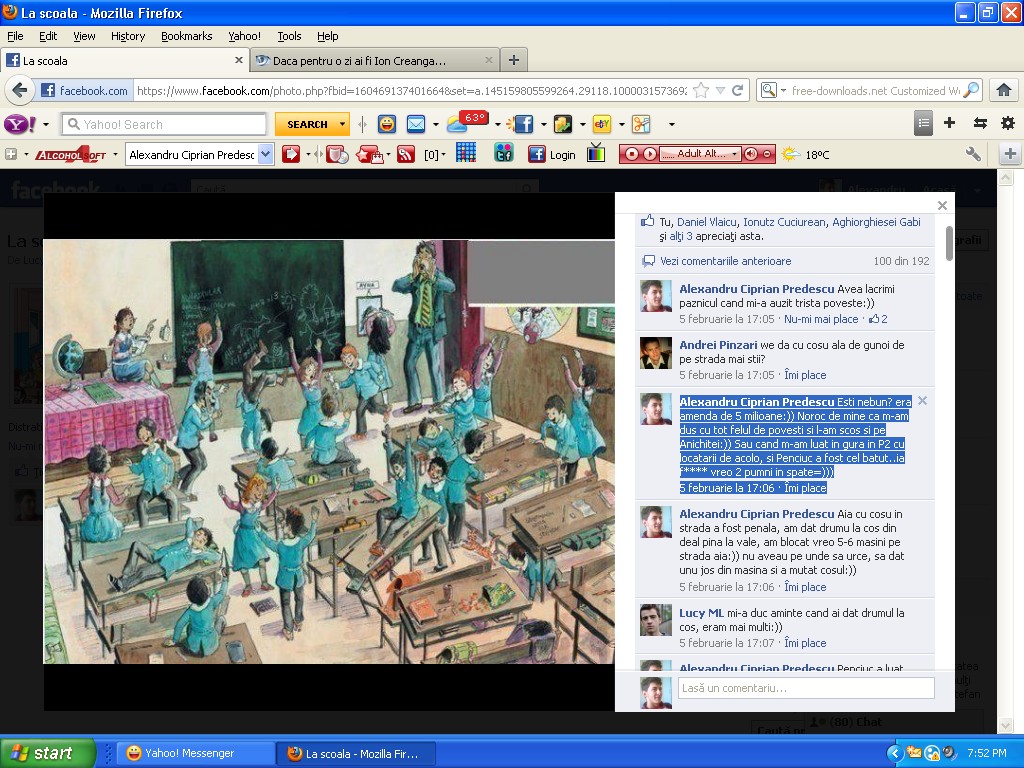This screenshot has width=1024, height=768.
Task: Close the photo viewer overlay
Action: 942,205
